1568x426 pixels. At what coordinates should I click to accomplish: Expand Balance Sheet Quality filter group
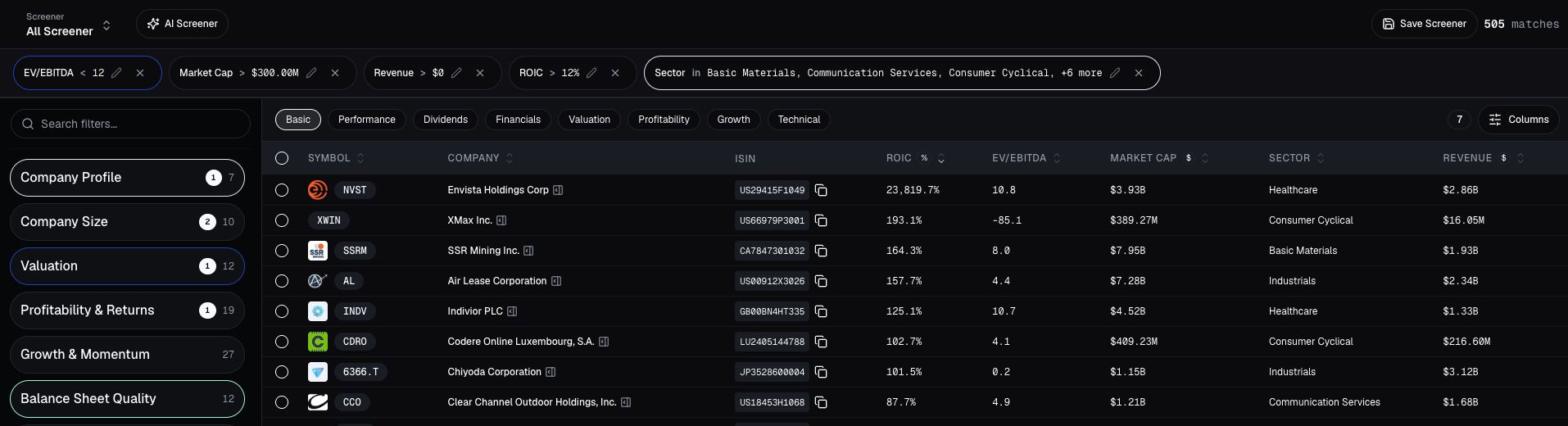click(x=127, y=399)
